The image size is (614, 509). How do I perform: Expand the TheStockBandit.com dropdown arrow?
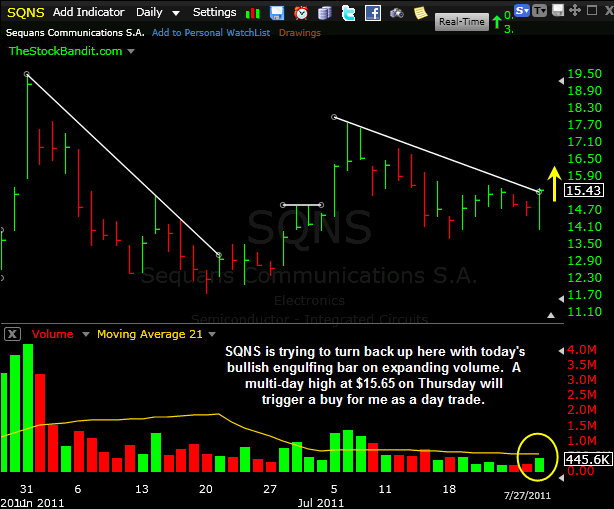tap(131, 51)
